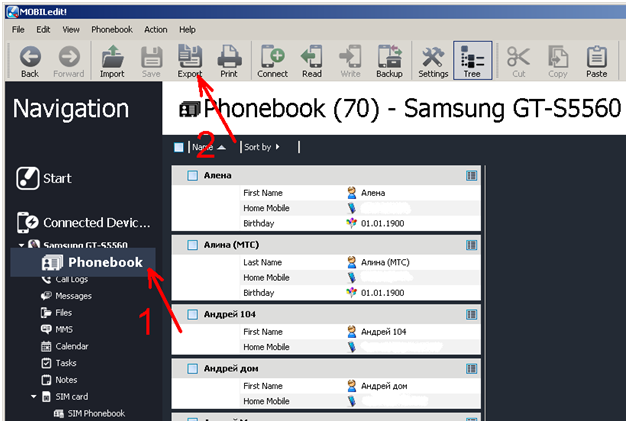Screen dimensions: 628x423
Task: Click the card icon on Алена's header
Action: coord(471,175)
